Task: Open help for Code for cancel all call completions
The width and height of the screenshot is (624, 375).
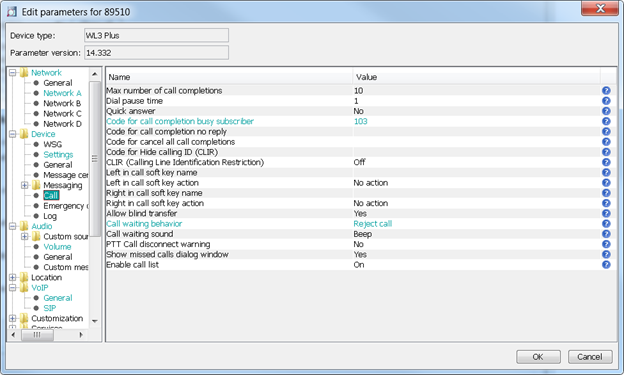Action: (x=606, y=142)
